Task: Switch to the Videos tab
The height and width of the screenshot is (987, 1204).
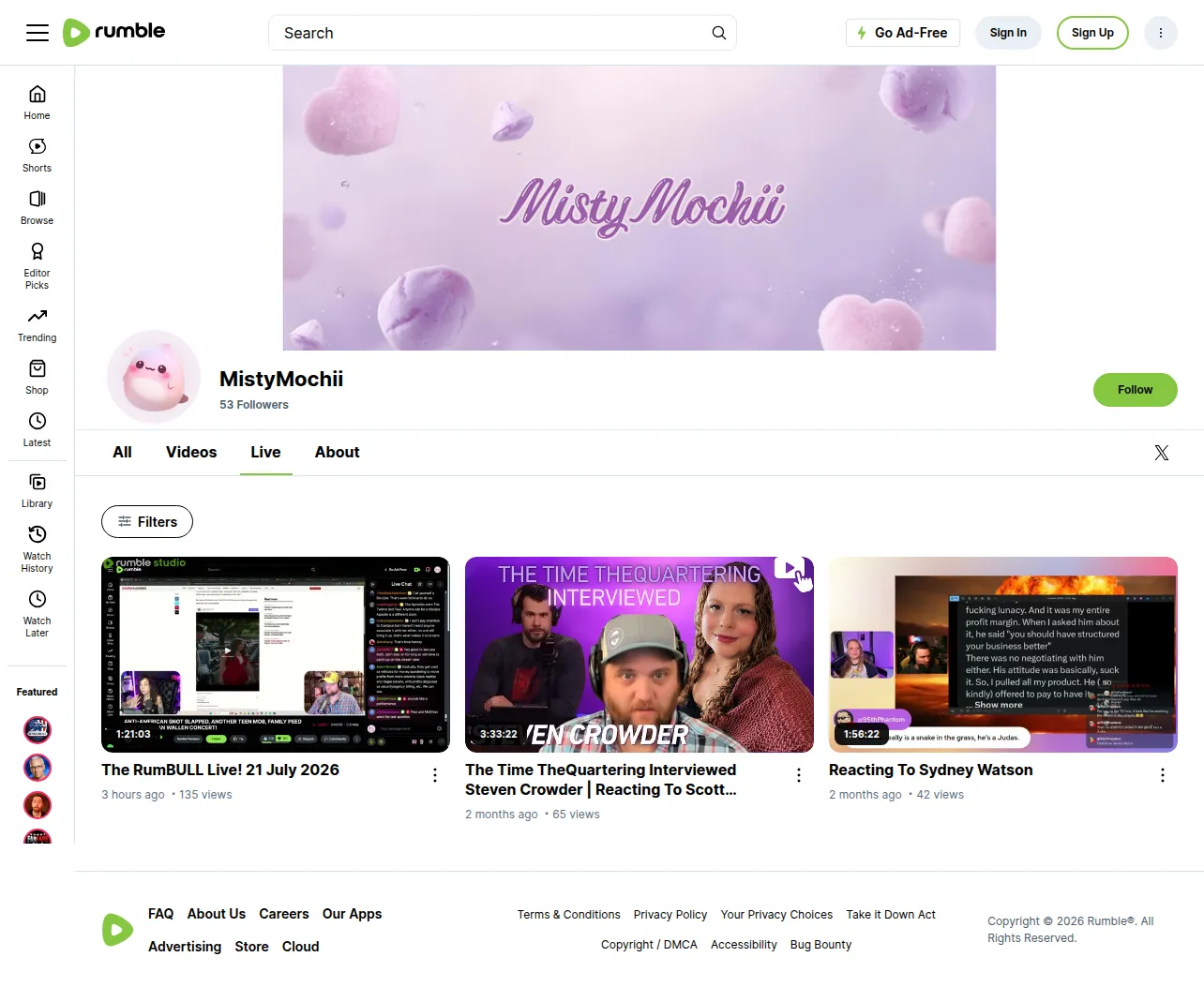Action: (x=191, y=453)
